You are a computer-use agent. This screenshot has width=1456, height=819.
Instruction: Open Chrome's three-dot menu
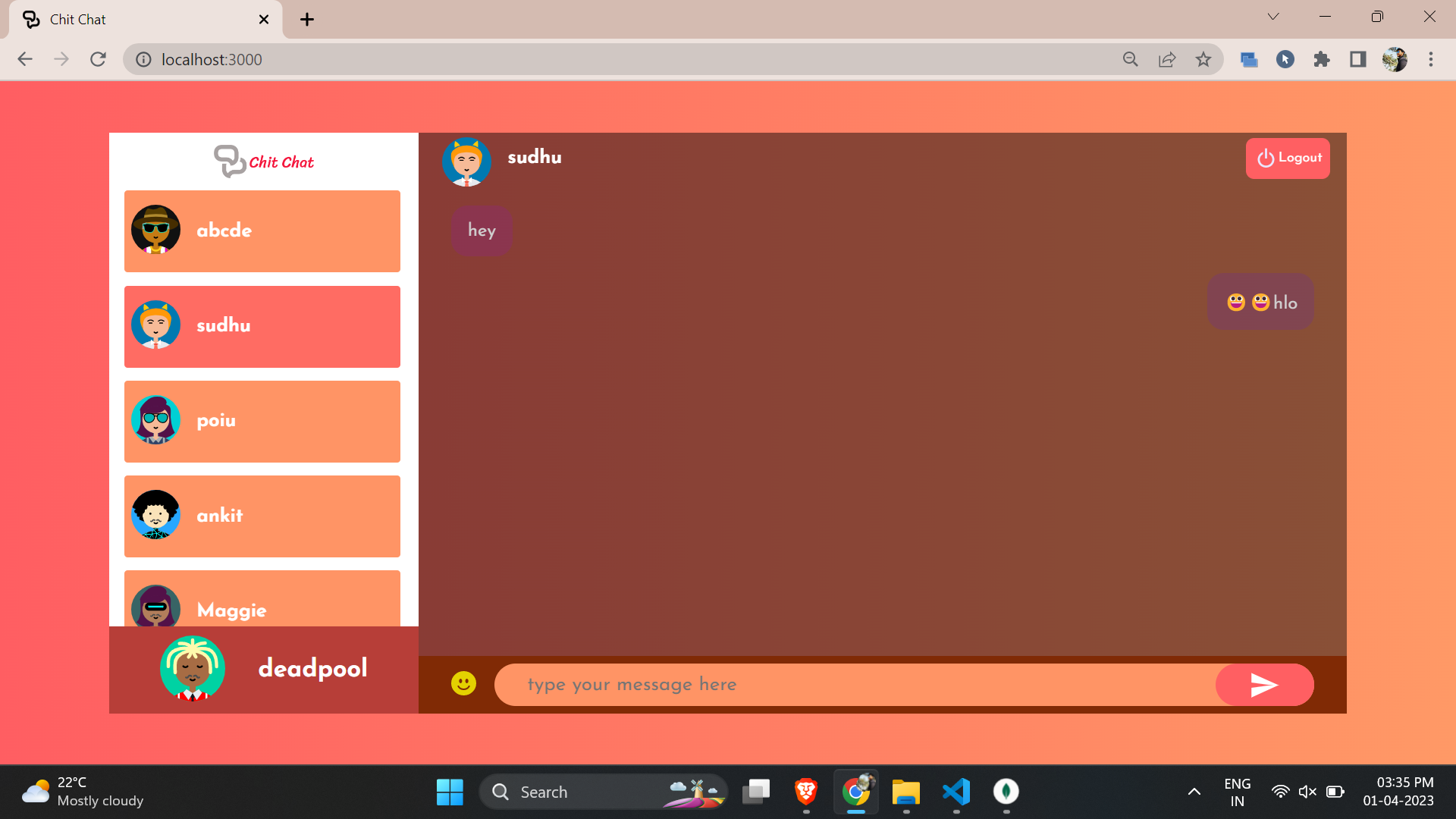pos(1431,59)
